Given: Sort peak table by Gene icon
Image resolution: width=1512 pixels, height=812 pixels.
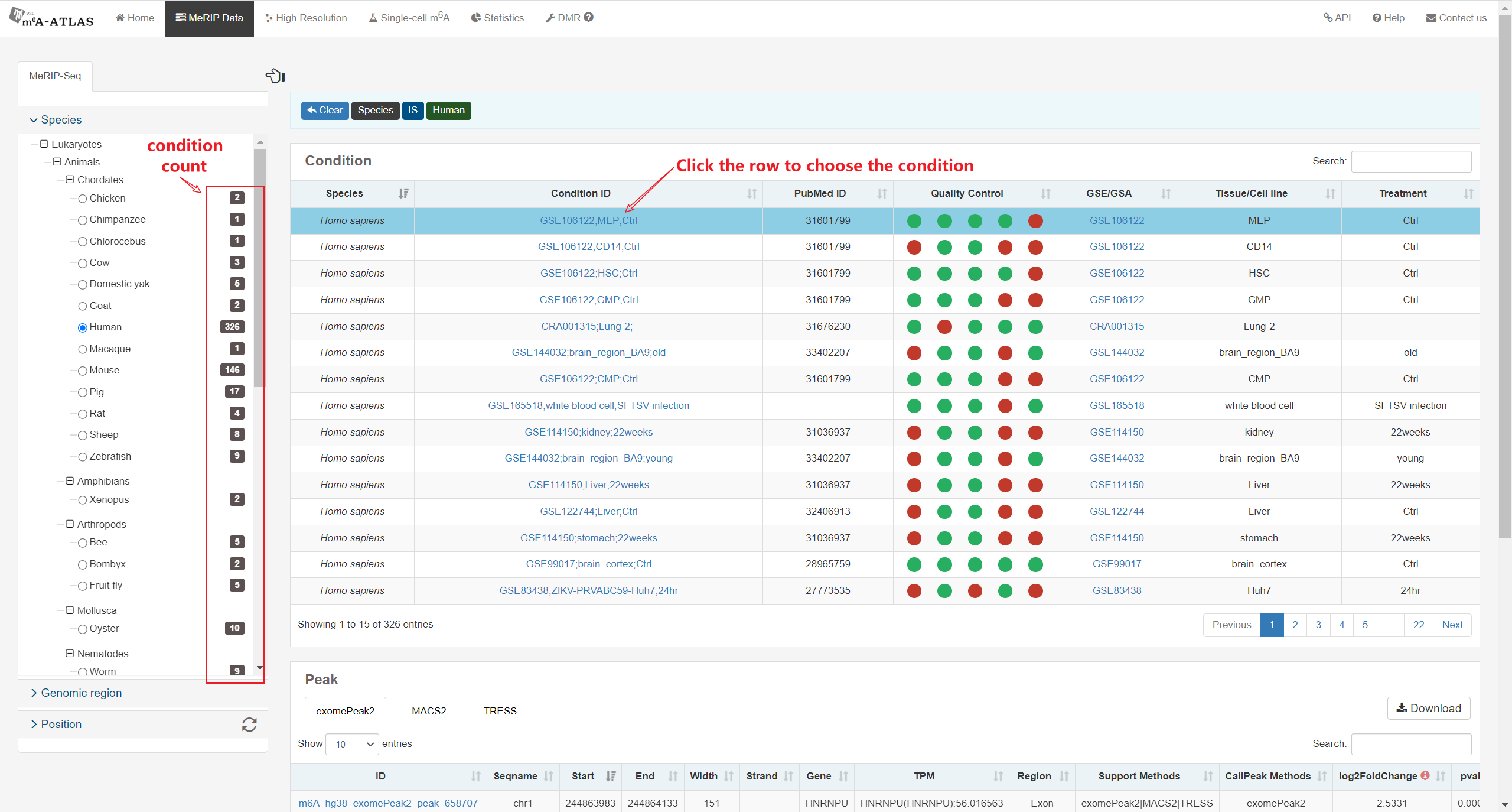Looking at the screenshot, I should (843, 776).
